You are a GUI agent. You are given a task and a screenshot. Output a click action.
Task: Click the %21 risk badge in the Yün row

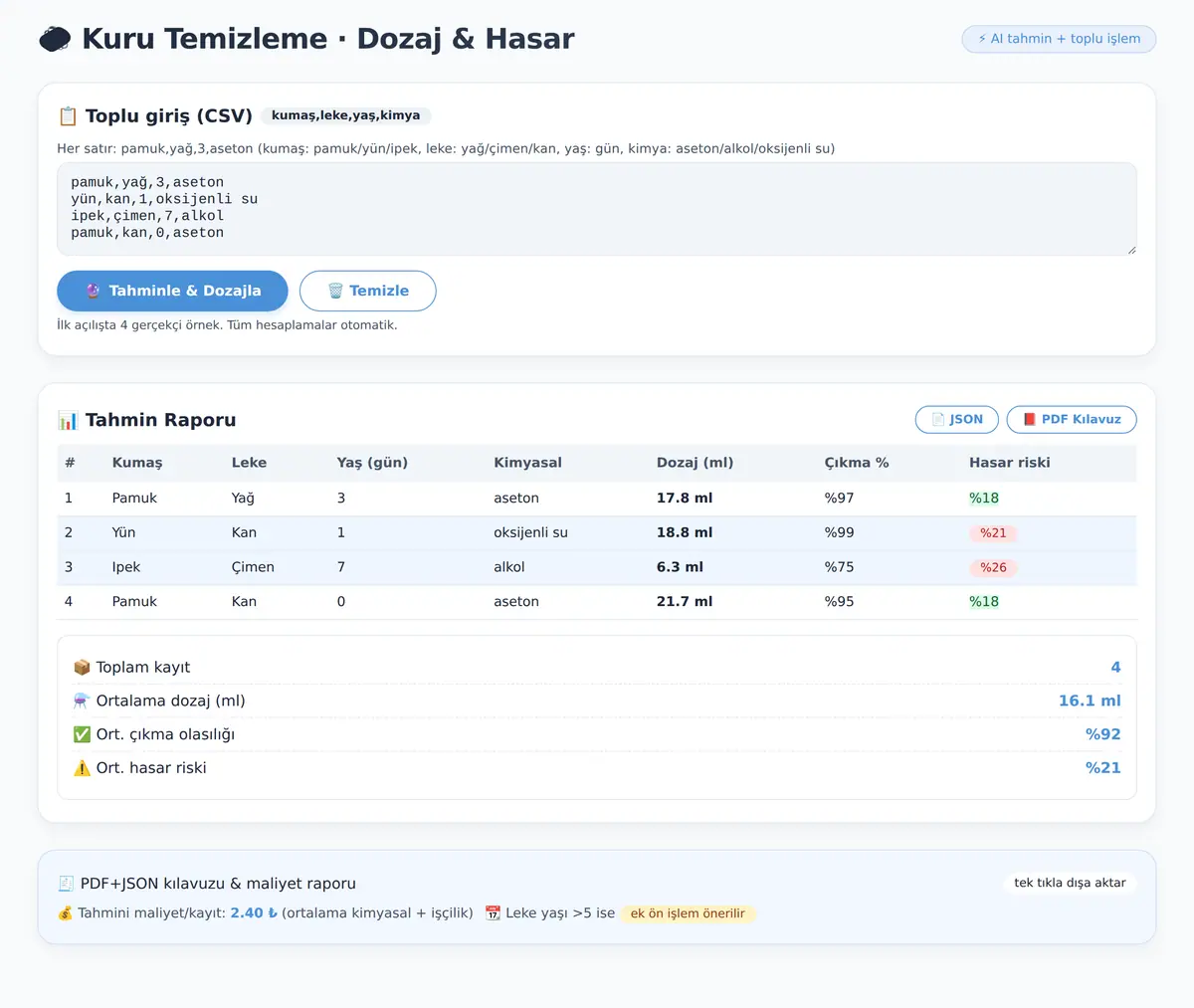click(x=993, y=533)
